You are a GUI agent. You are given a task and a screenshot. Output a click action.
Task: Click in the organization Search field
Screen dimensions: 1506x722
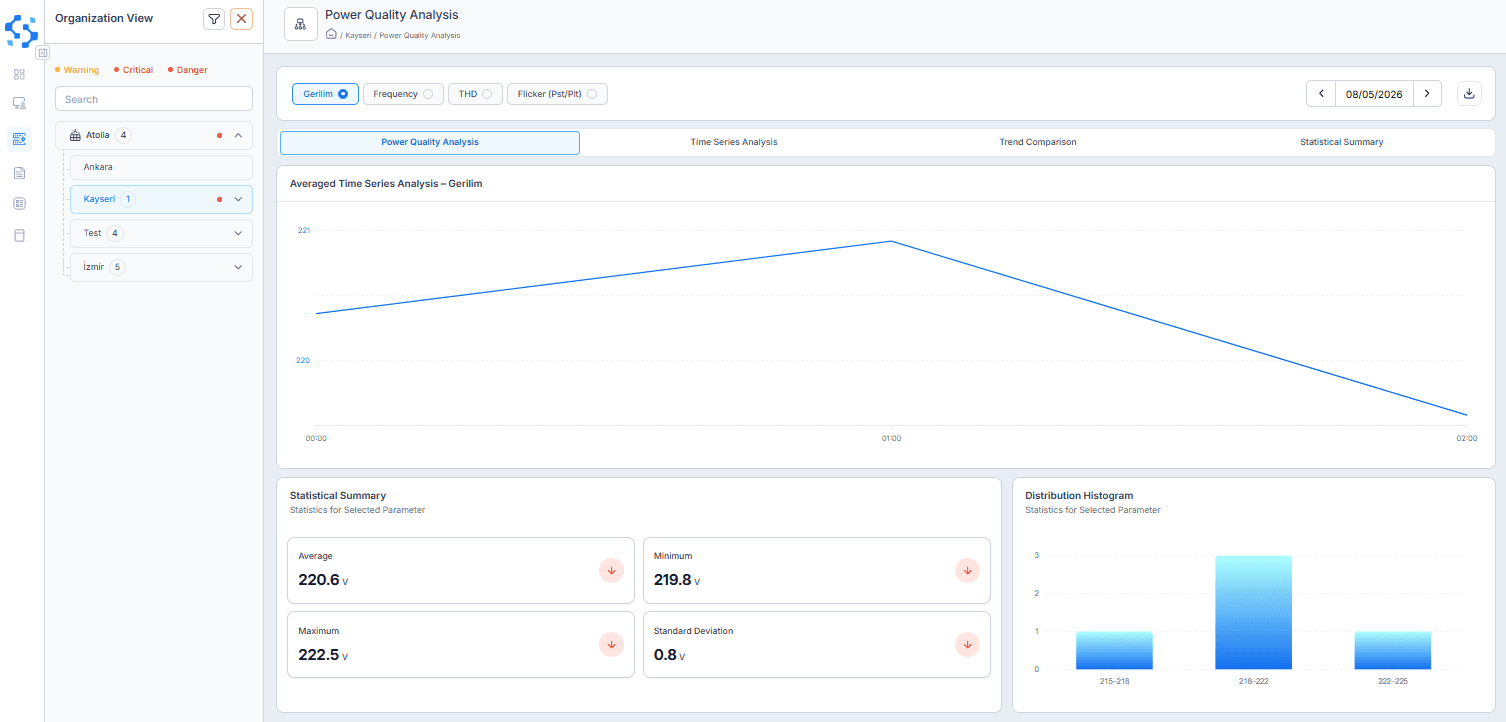(154, 99)
